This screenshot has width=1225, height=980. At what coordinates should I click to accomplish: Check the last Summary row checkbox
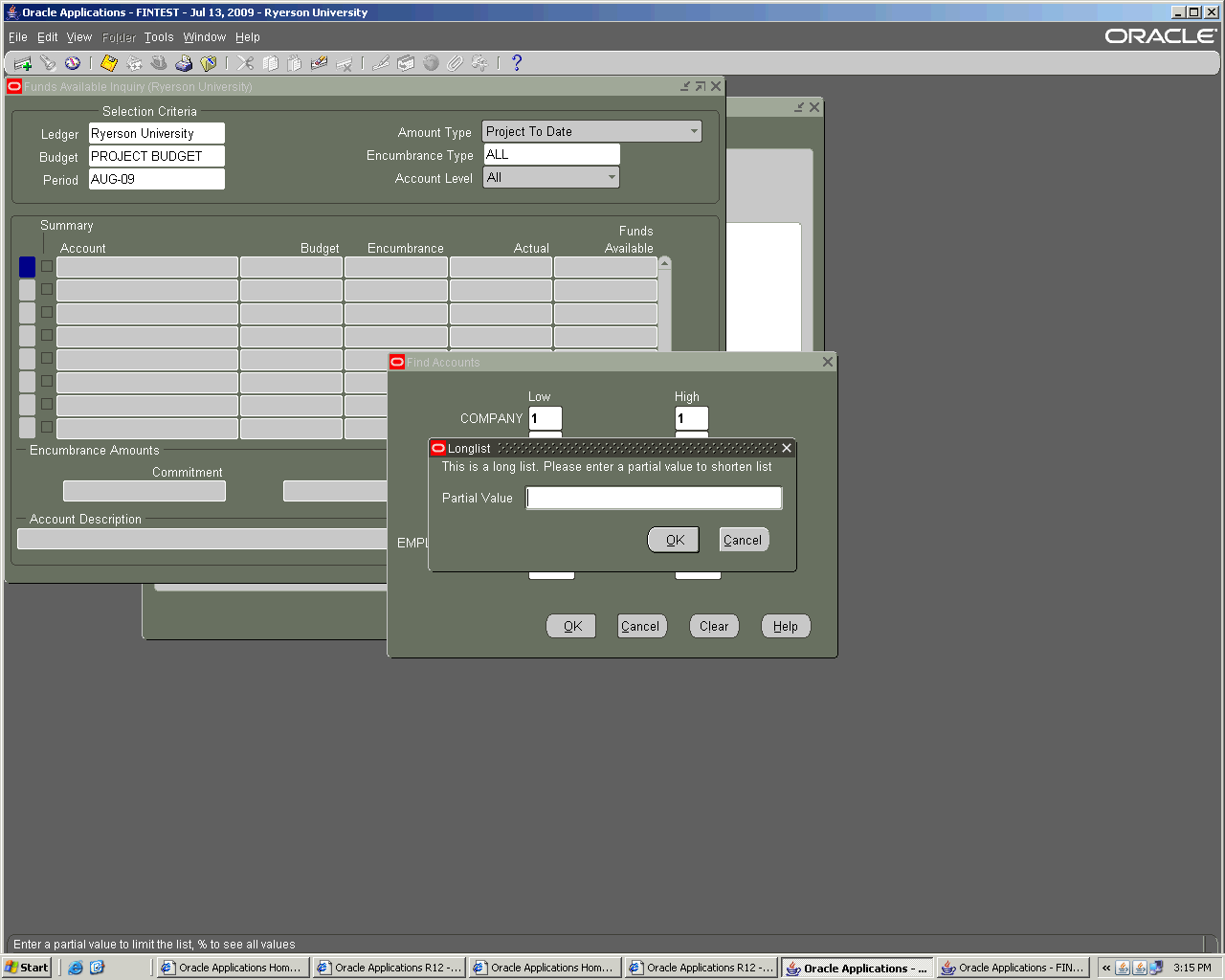tap(46, 427)
